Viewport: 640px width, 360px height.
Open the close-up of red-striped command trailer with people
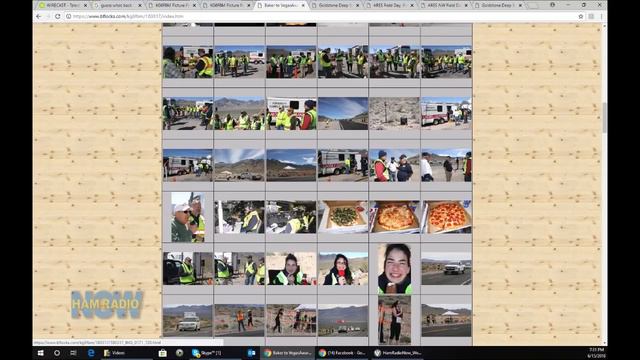(x=291, y=113)
